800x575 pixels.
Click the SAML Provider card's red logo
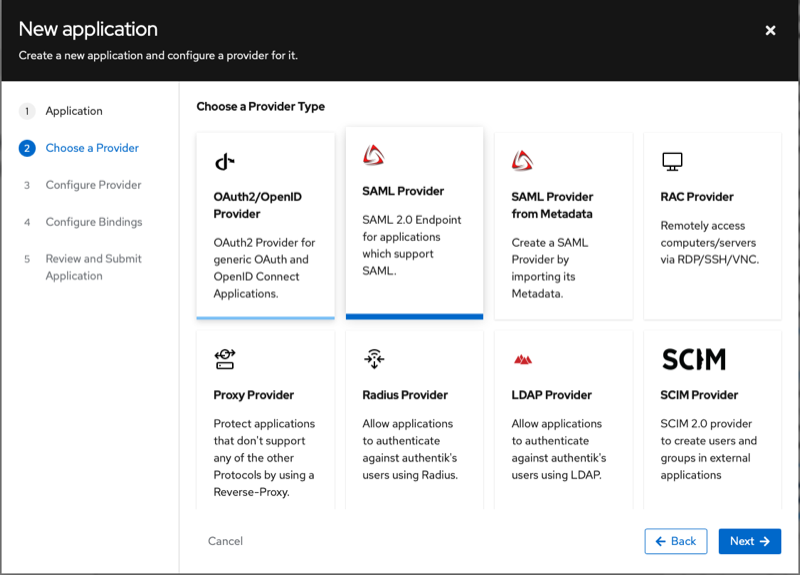(x=373, y=155)
